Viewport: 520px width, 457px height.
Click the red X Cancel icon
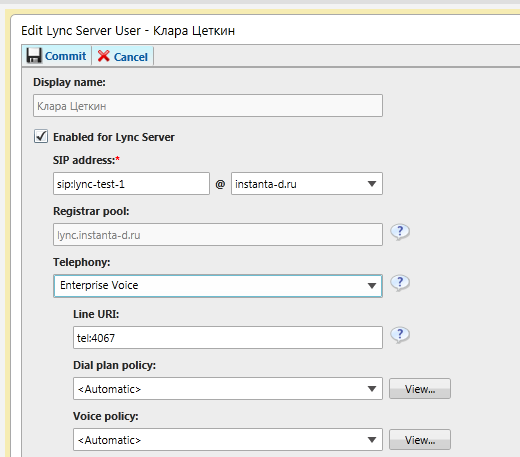tap(104, 56)
